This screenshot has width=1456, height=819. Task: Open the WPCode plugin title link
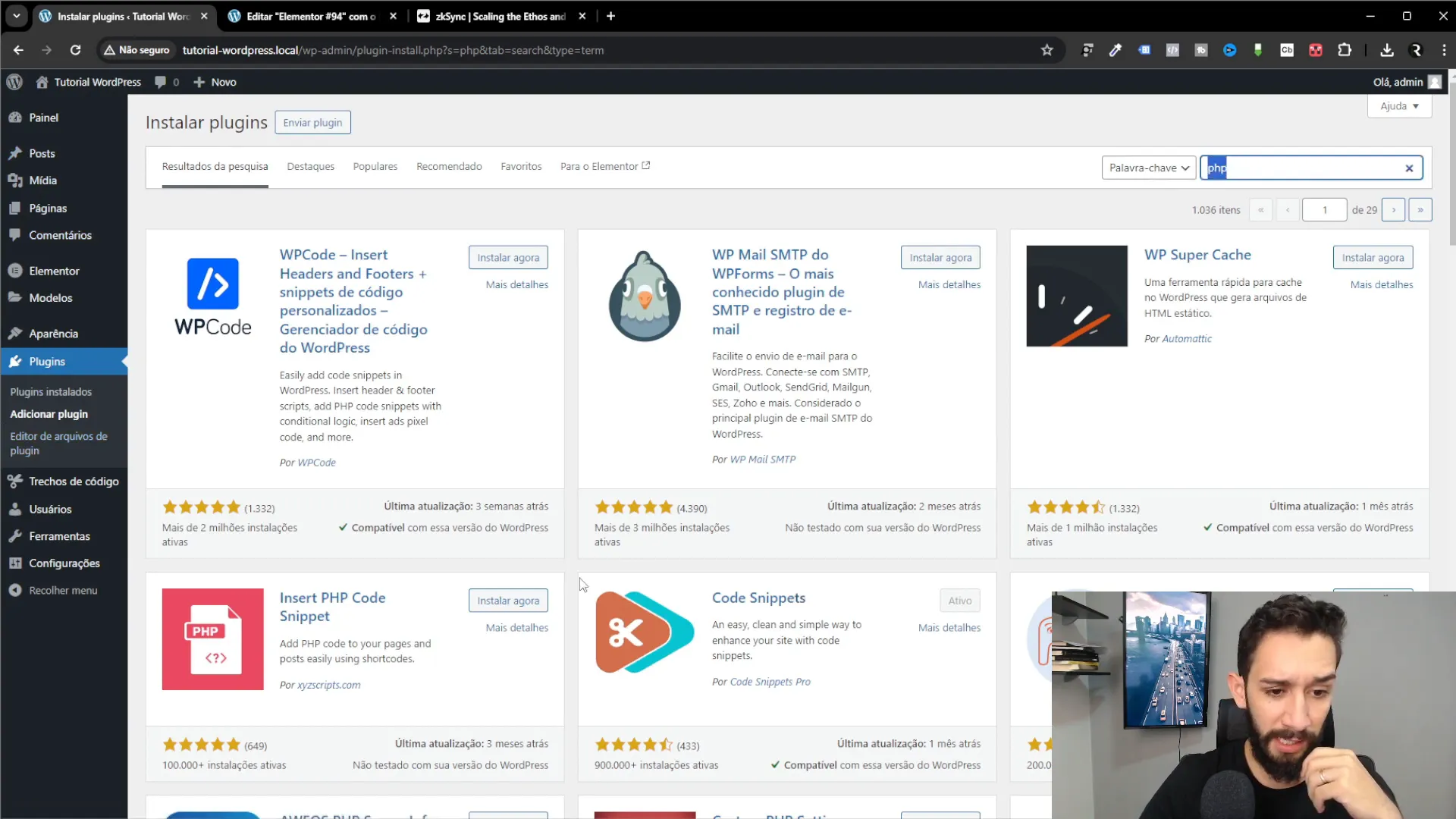coord(353,301)
